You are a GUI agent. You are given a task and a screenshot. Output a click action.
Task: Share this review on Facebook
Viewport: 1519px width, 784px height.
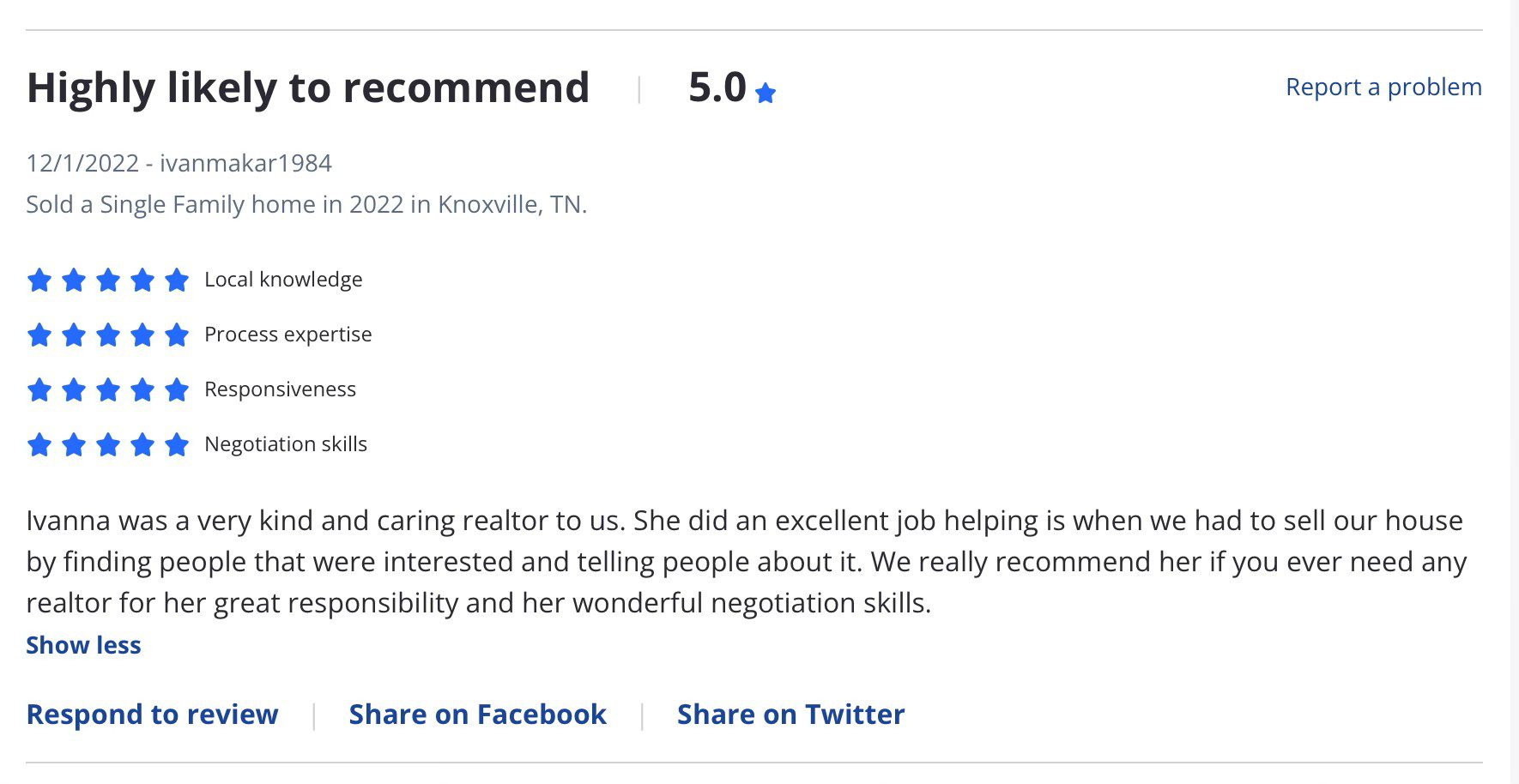click(x=478, y=715)
